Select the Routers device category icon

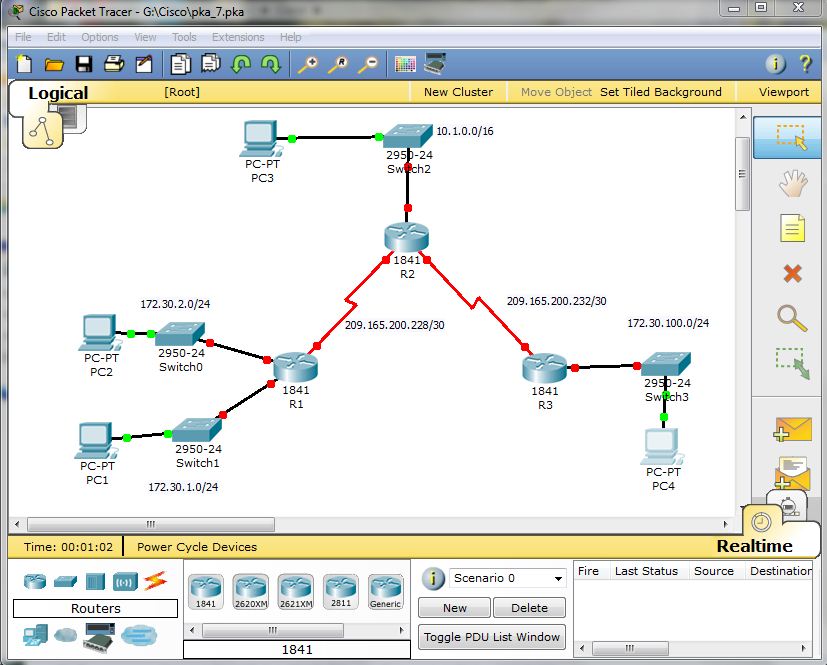coord(35,581)
